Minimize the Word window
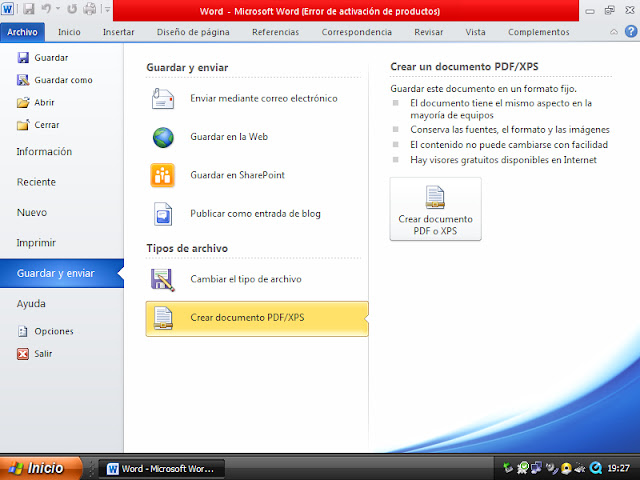 point(590,11)
